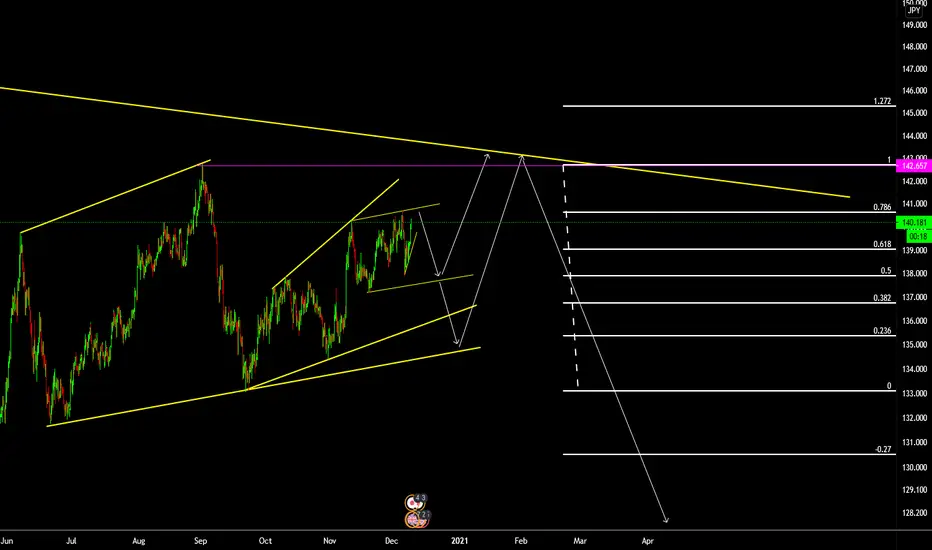This screenshot has width=932, height=550.
Task: Click the 148.000 price axis value
Action: click(x=914, y=46)
